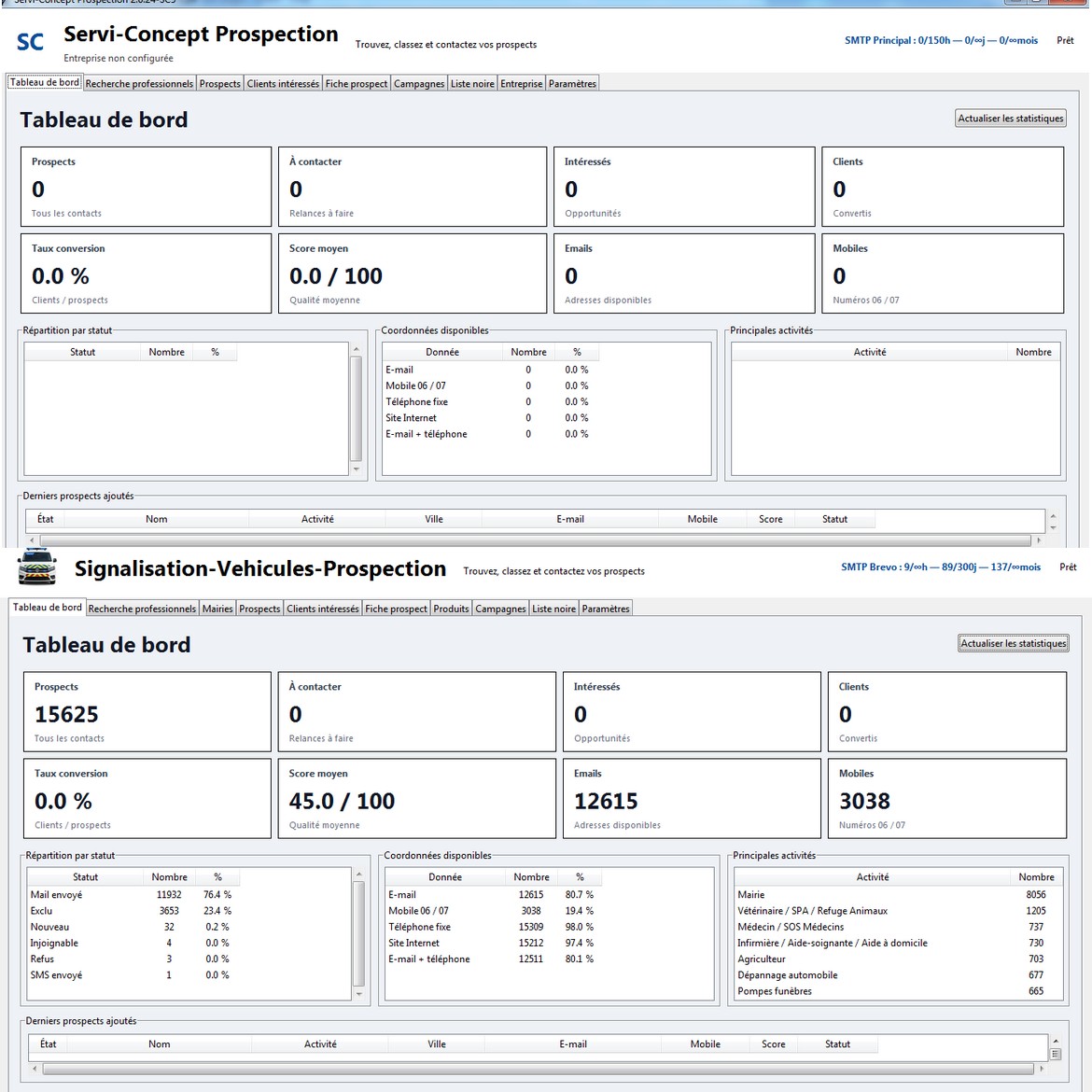Open Prospects tab in Servi-Concept window
The width and height of the screenshot is (1092, 1092).
point(220,84)
